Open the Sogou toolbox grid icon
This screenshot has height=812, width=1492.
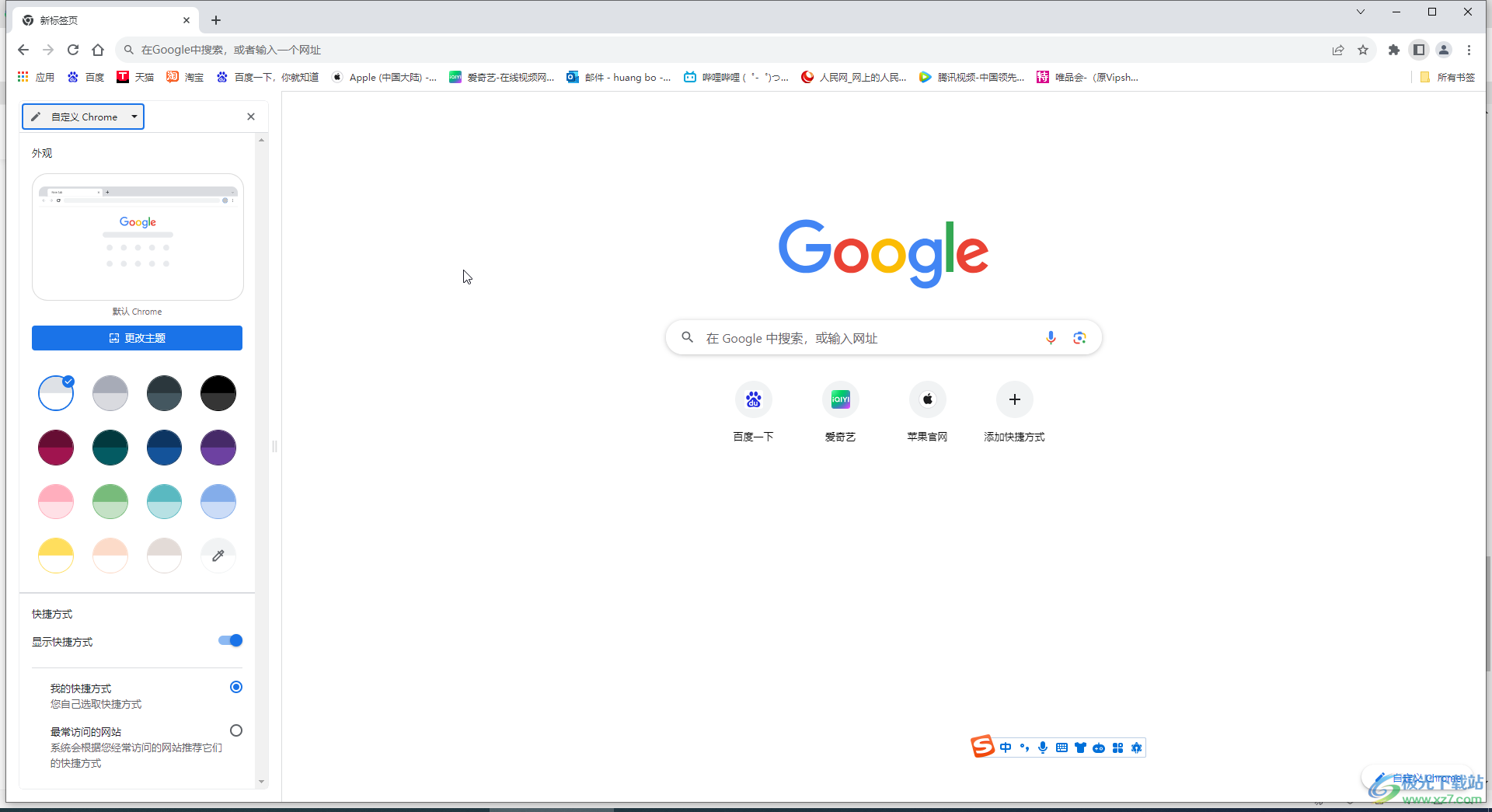click(1117, 748)
